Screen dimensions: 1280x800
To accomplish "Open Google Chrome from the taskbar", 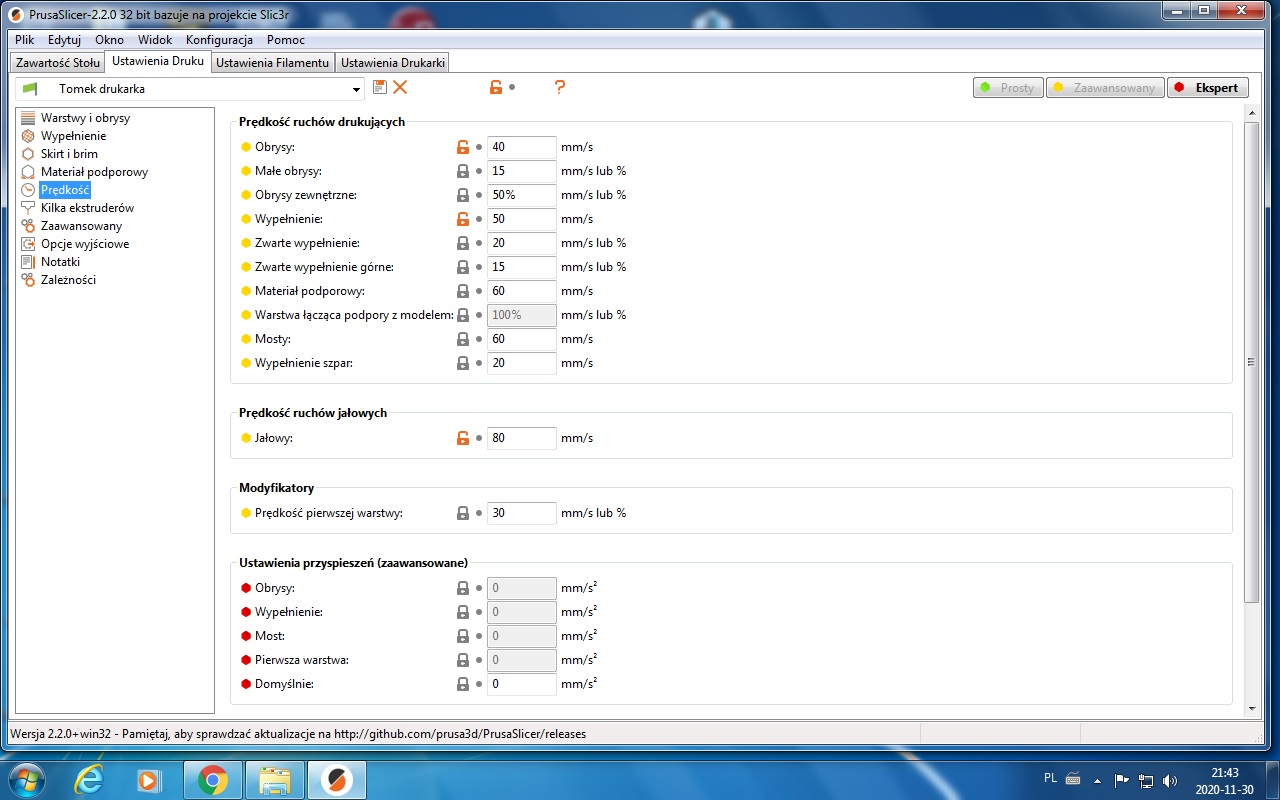I will [212, 779].
